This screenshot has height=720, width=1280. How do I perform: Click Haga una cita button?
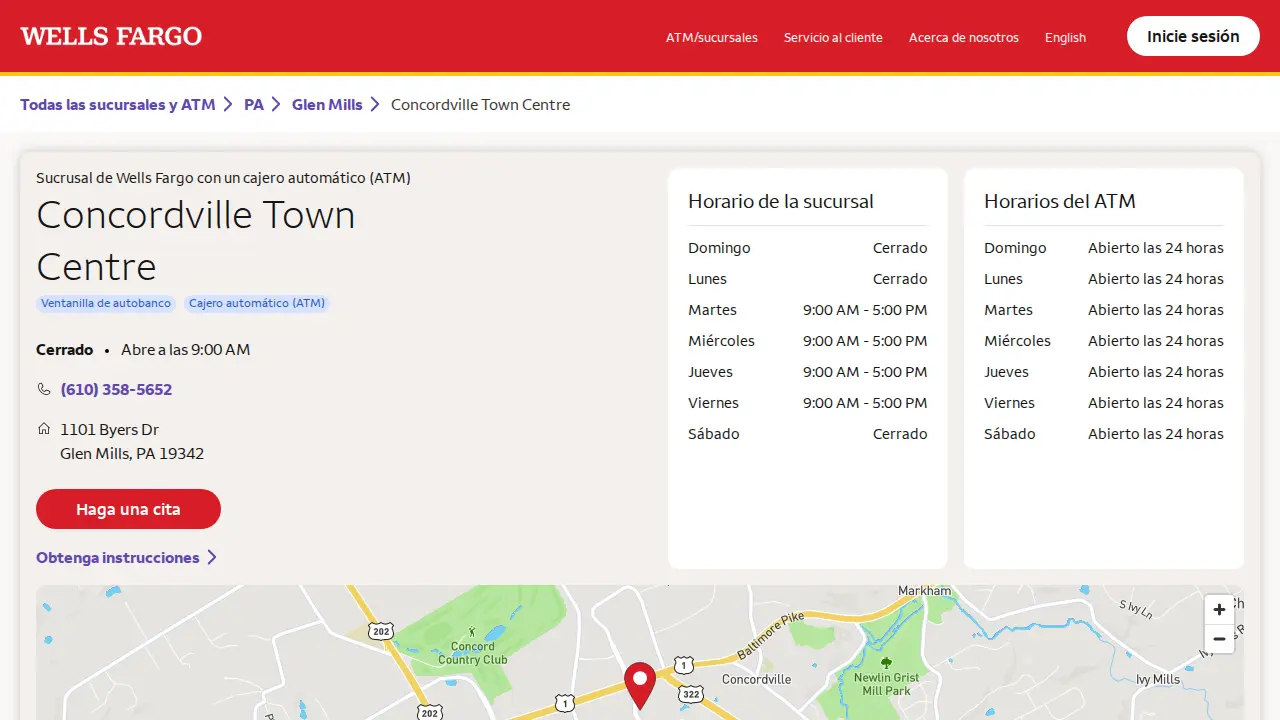coord(128,509)
